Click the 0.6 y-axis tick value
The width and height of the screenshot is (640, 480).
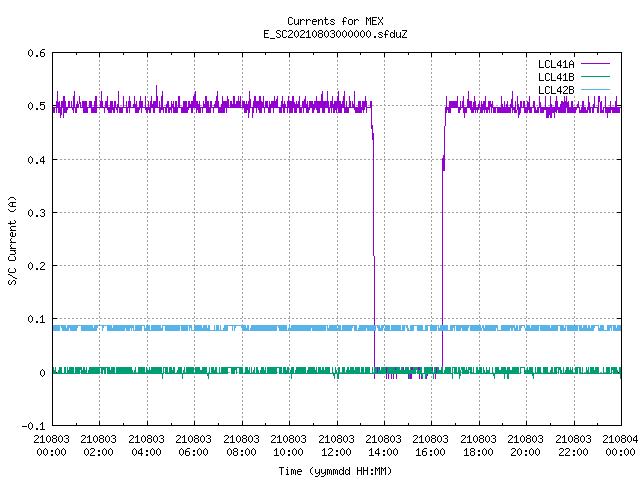click(x=36, y=53)
